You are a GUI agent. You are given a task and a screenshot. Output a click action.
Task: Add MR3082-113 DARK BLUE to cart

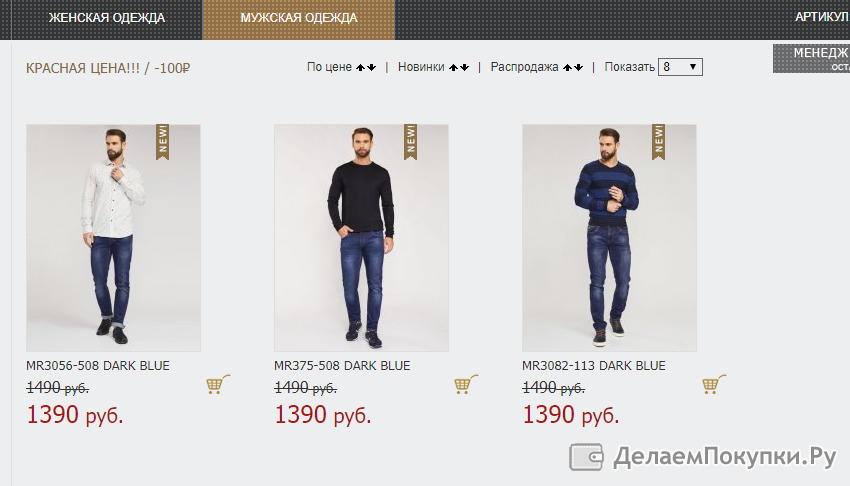[714, 384]
